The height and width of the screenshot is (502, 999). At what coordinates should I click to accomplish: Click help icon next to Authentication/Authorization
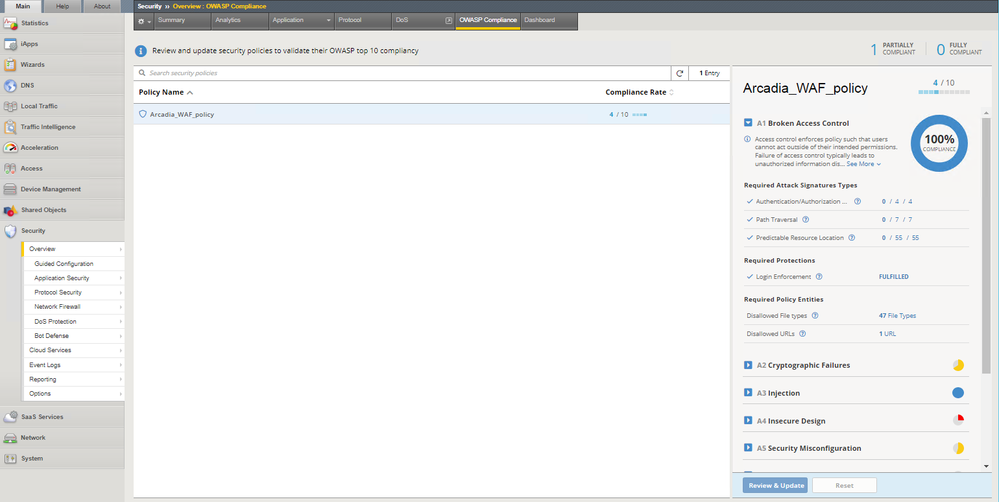[857, 201]
